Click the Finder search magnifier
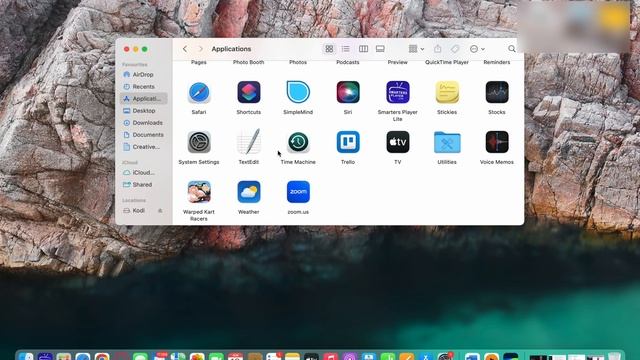Viewport: 640px width, 360px height. pos(511,49)
